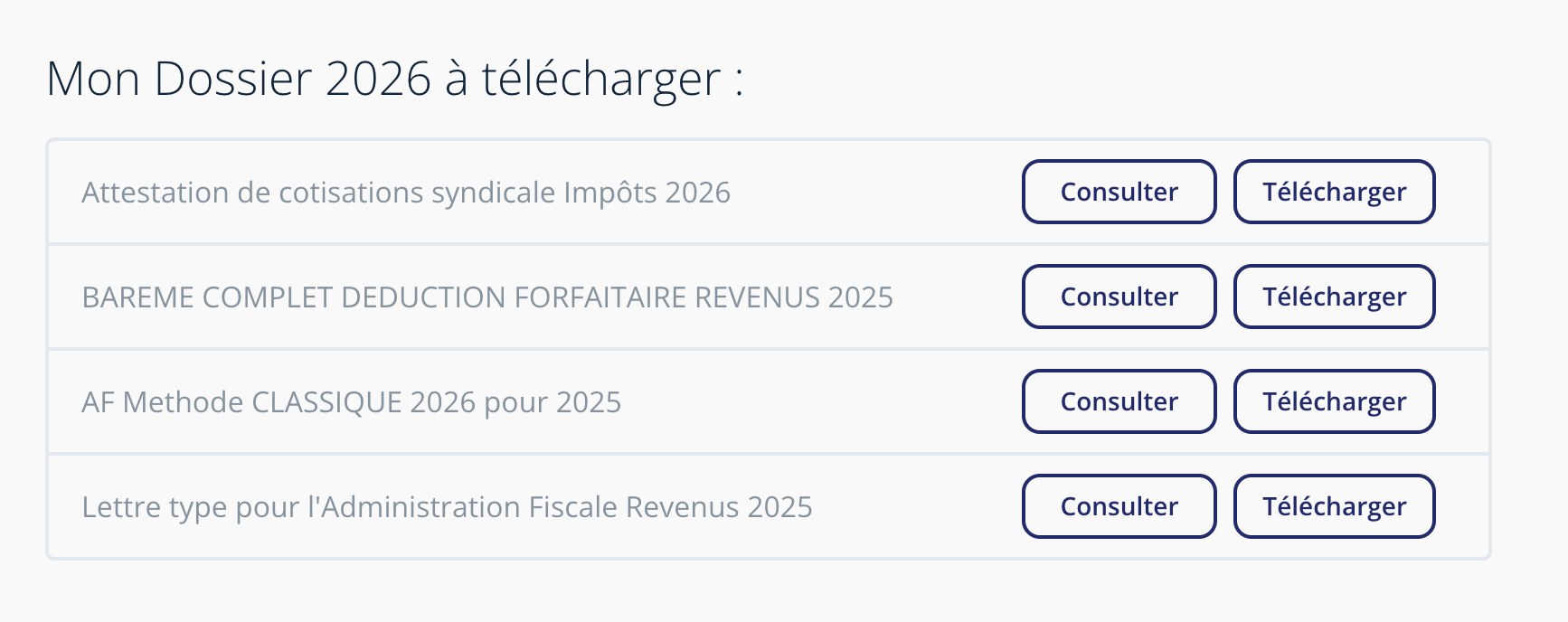
Task: Open Consulter for BAREME COMPLET DEDUCTION FORFAITAIRE
Action: (x=1119, y=297)
